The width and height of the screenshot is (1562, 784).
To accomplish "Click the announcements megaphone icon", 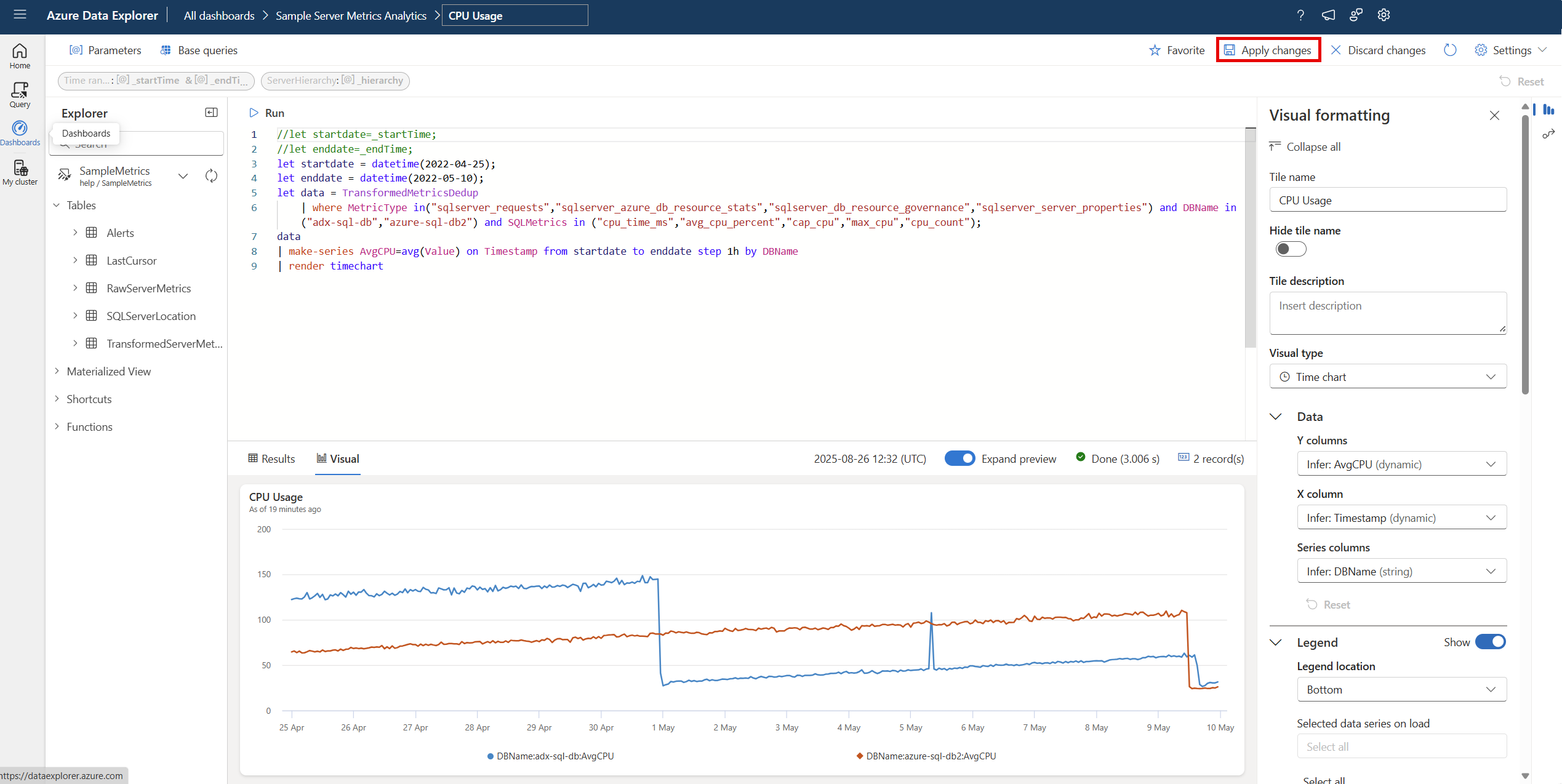I will click(x=1328, y=15).
